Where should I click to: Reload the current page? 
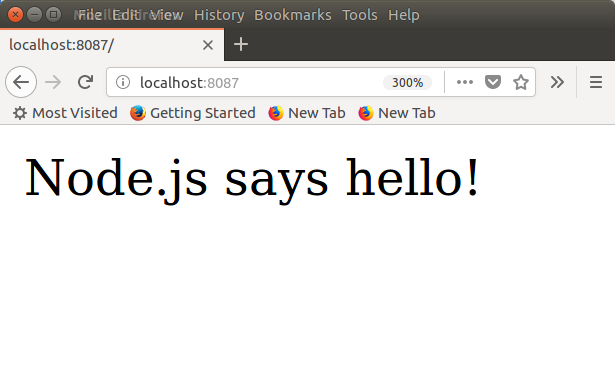point(85,82)
